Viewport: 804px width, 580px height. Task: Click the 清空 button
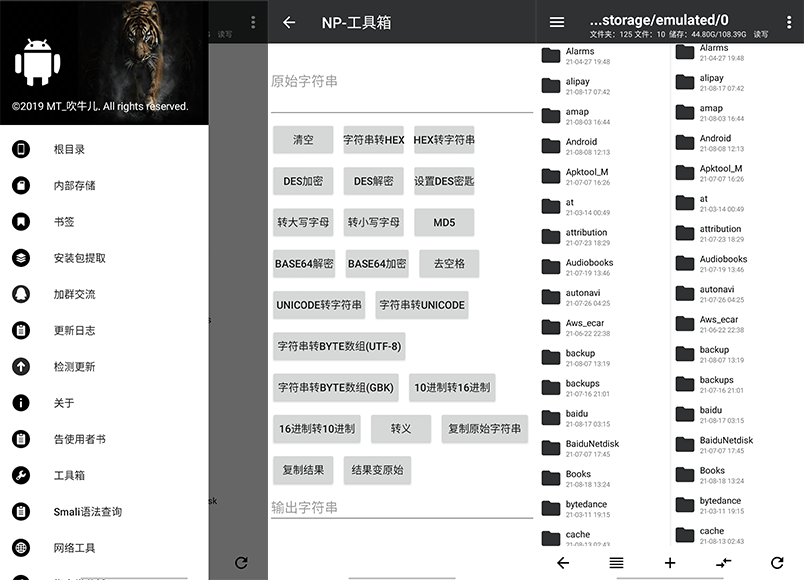303,139
